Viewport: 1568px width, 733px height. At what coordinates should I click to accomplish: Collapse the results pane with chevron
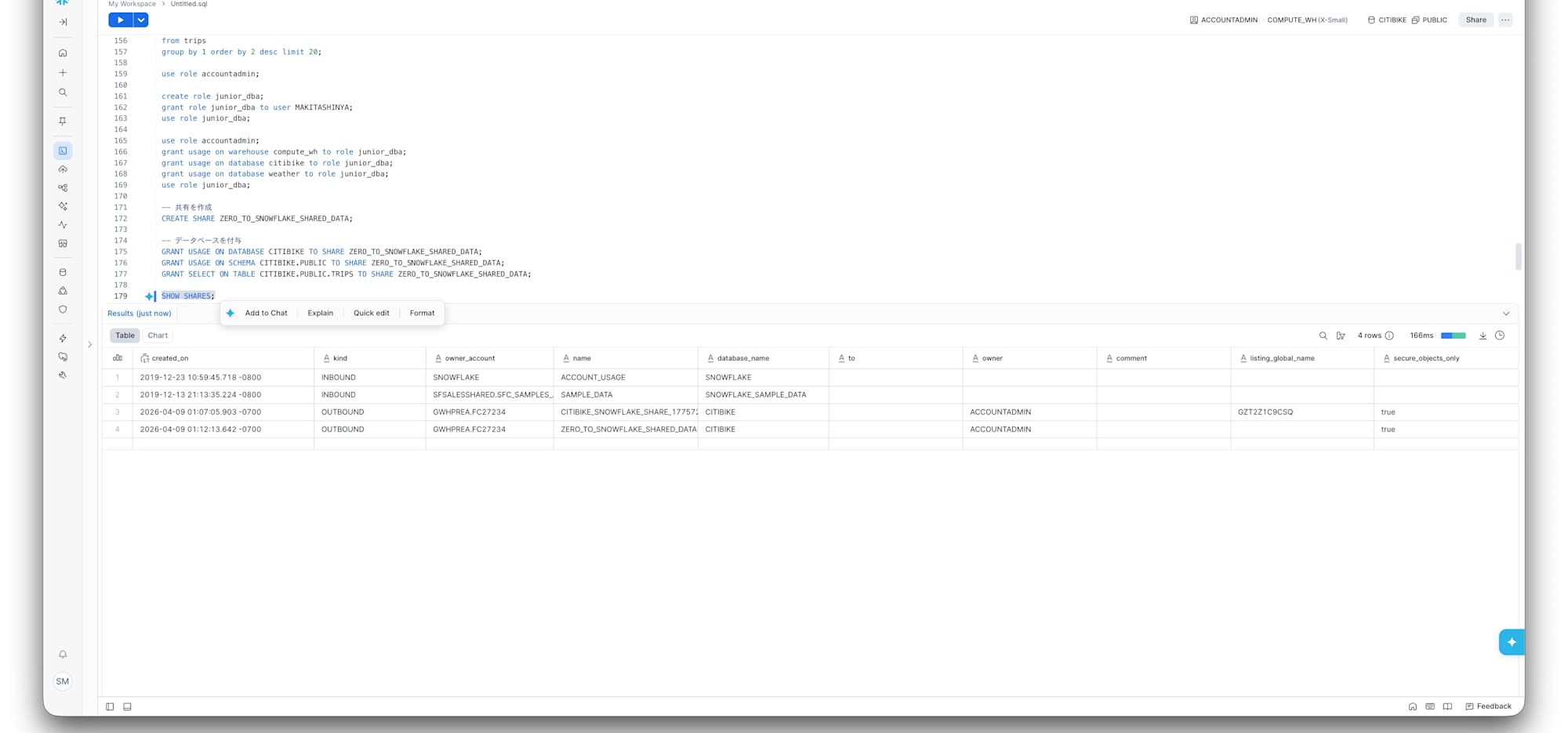pos(1506,314)
